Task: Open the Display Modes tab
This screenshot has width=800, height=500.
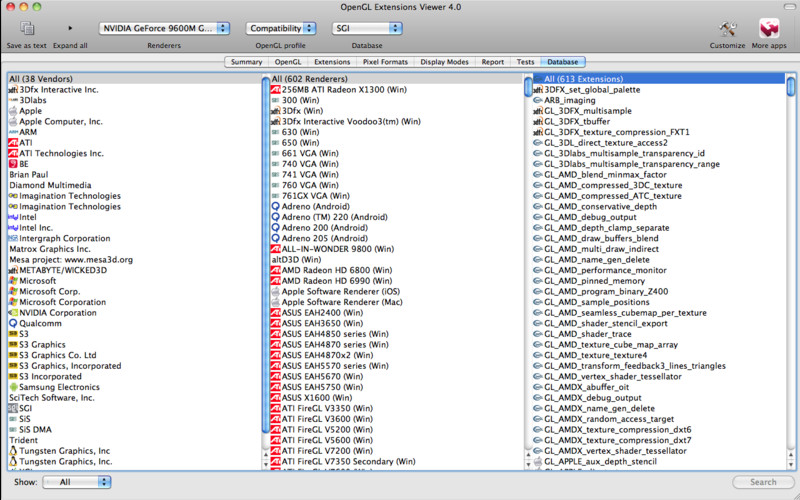Action: point(444,62)
